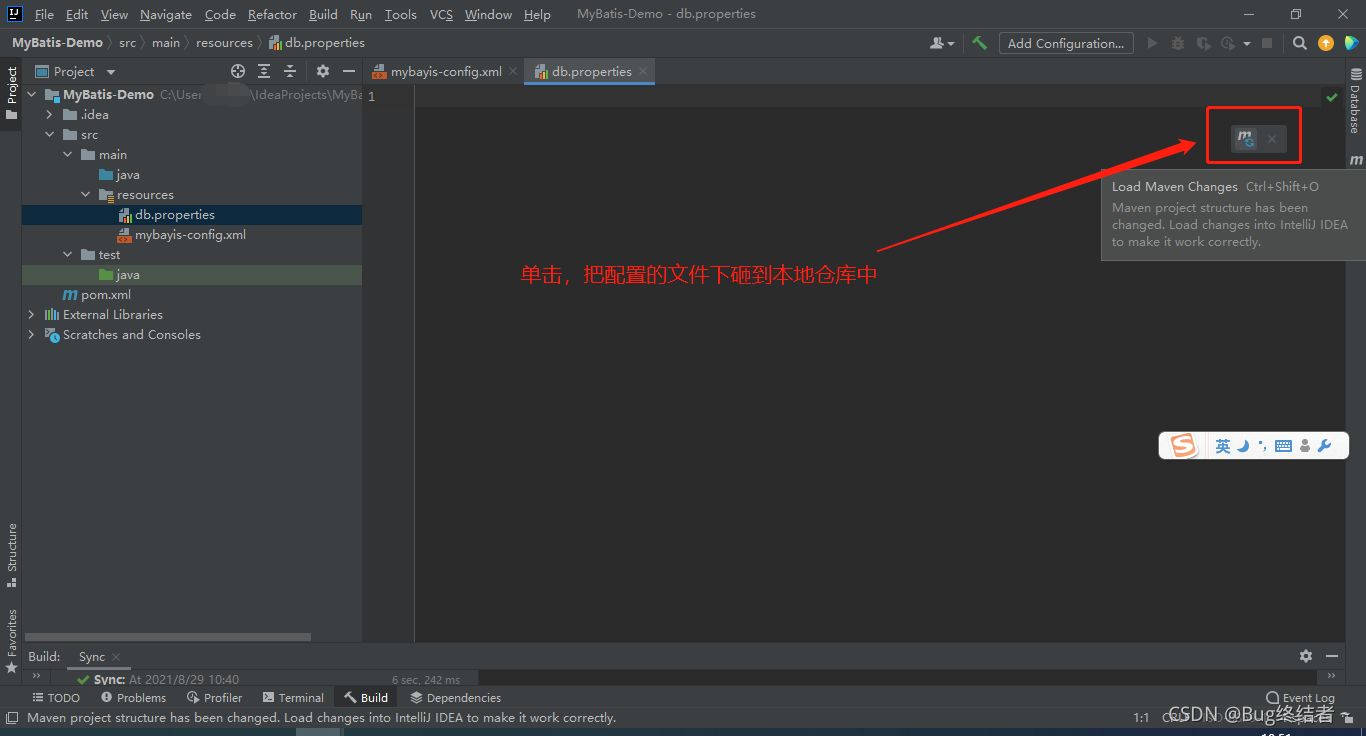
Task: Click Select Opened File target icon
Action: pyautogui.click(x=238, y=71)
